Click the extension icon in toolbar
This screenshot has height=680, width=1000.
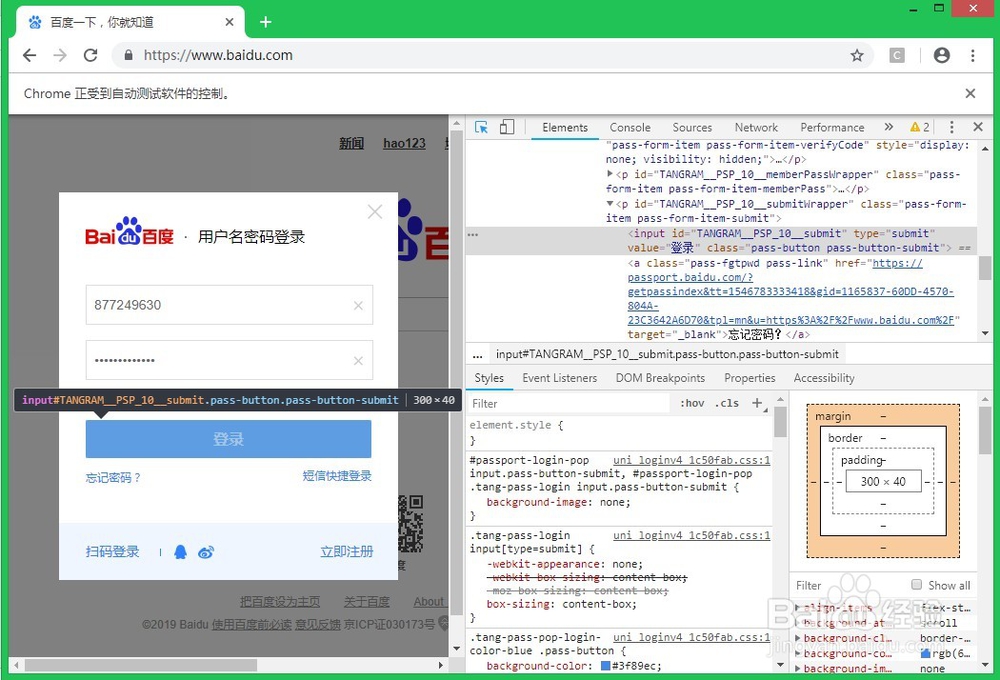(x=897, y=55)
